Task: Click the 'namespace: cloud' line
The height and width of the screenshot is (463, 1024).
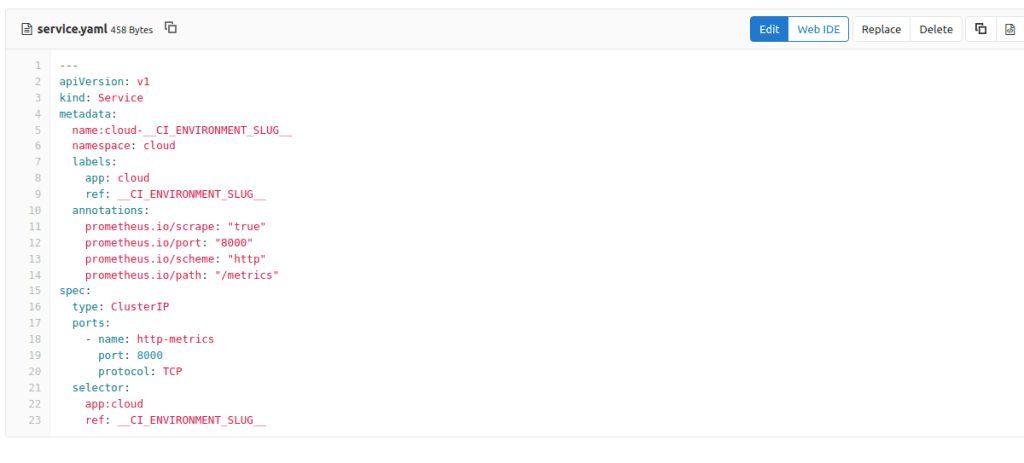Action: 123,146
